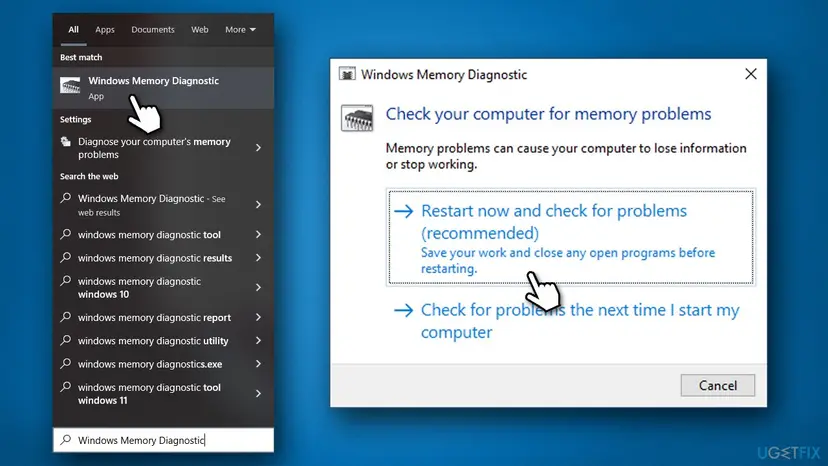Switch to the Documents search tab

[x=153, y=30]
